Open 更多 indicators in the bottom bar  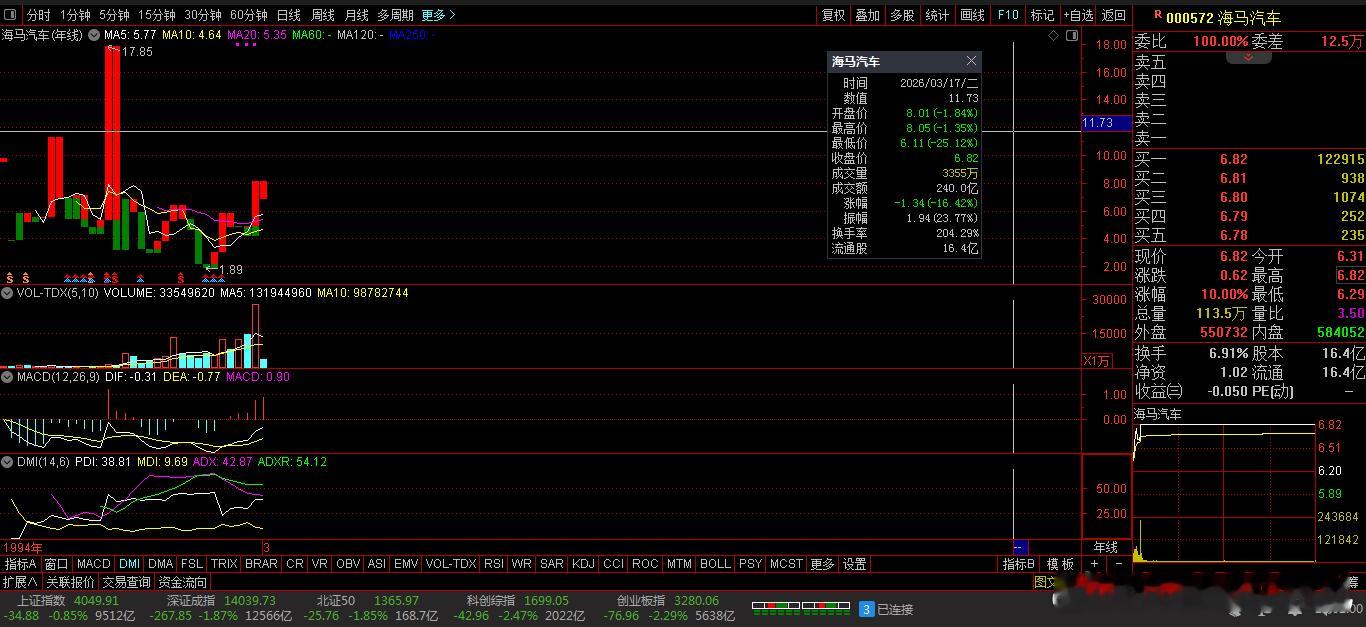(822, 564)
